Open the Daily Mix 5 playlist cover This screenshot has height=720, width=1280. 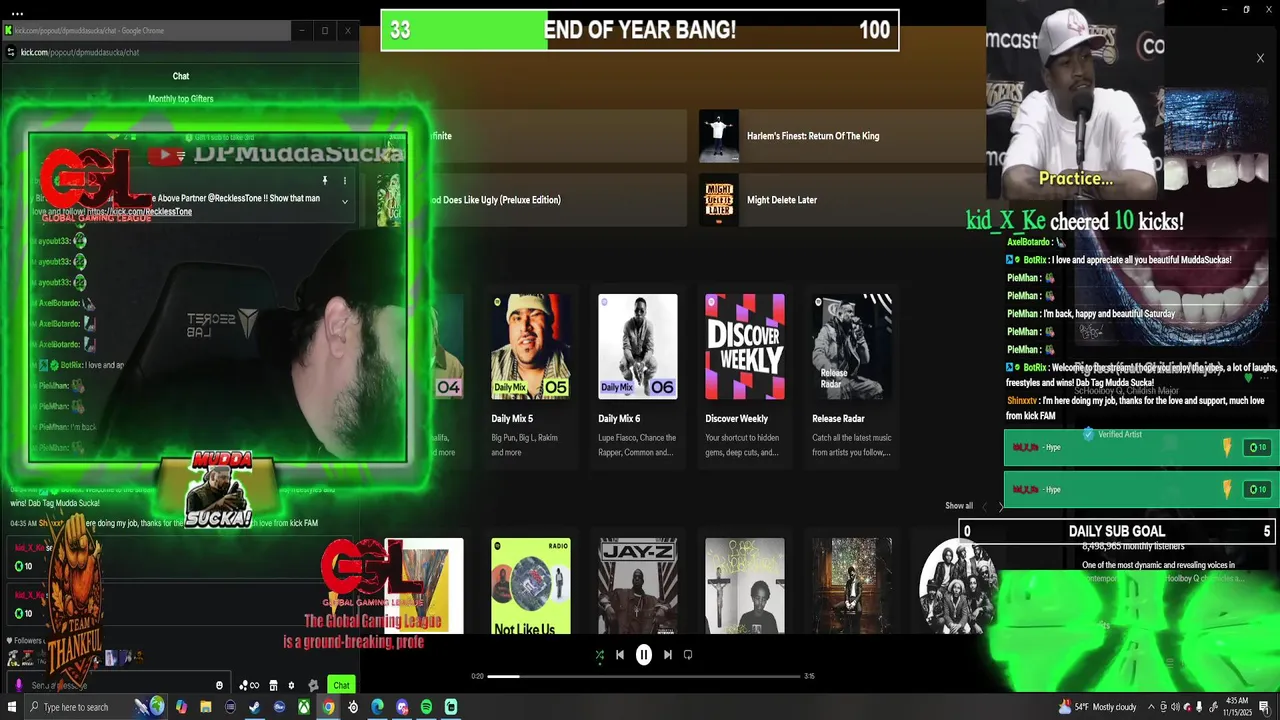531,346
